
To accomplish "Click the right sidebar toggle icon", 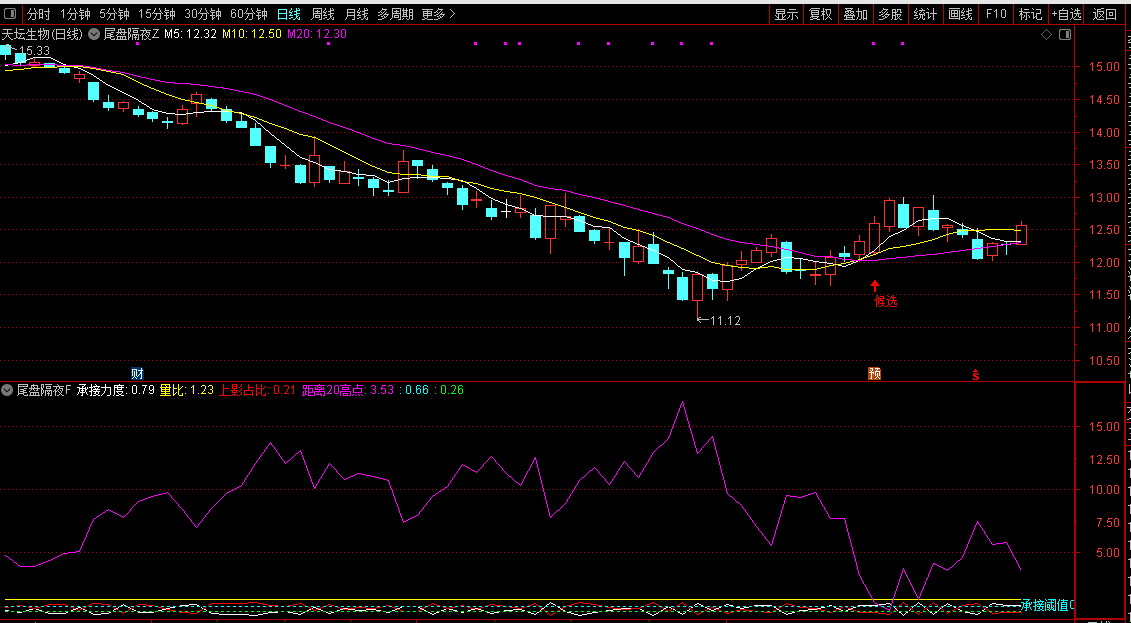I will pyautogui.click(x=1065, y=35).
